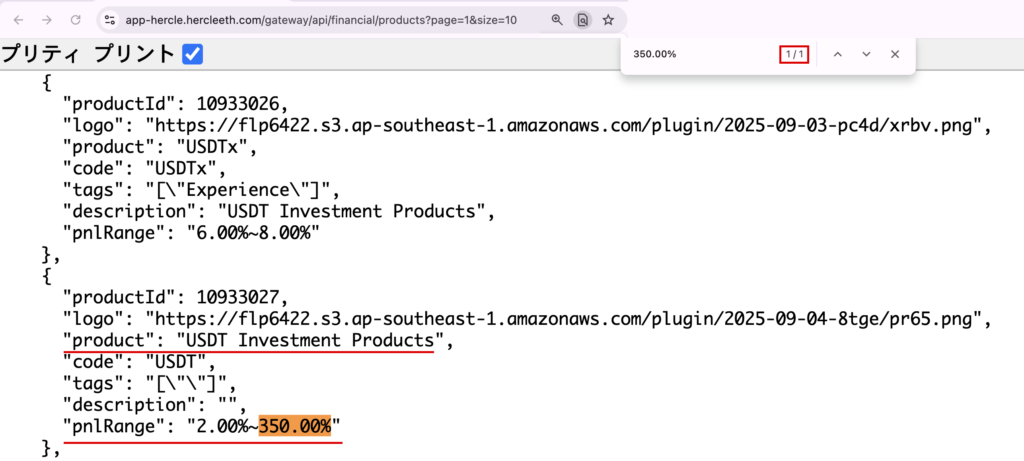Click the logo URL ending pr65.png
This screenshot has height=461, width=1024.
[x=564, y=319]
